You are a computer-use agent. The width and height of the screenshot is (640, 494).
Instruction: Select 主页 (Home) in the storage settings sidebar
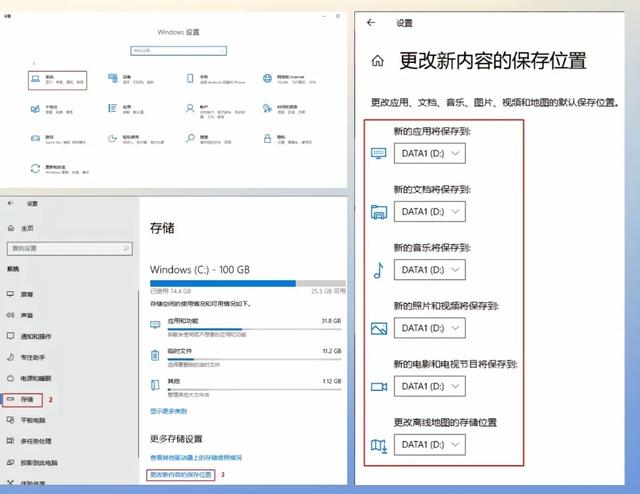[x=20, y=228]
